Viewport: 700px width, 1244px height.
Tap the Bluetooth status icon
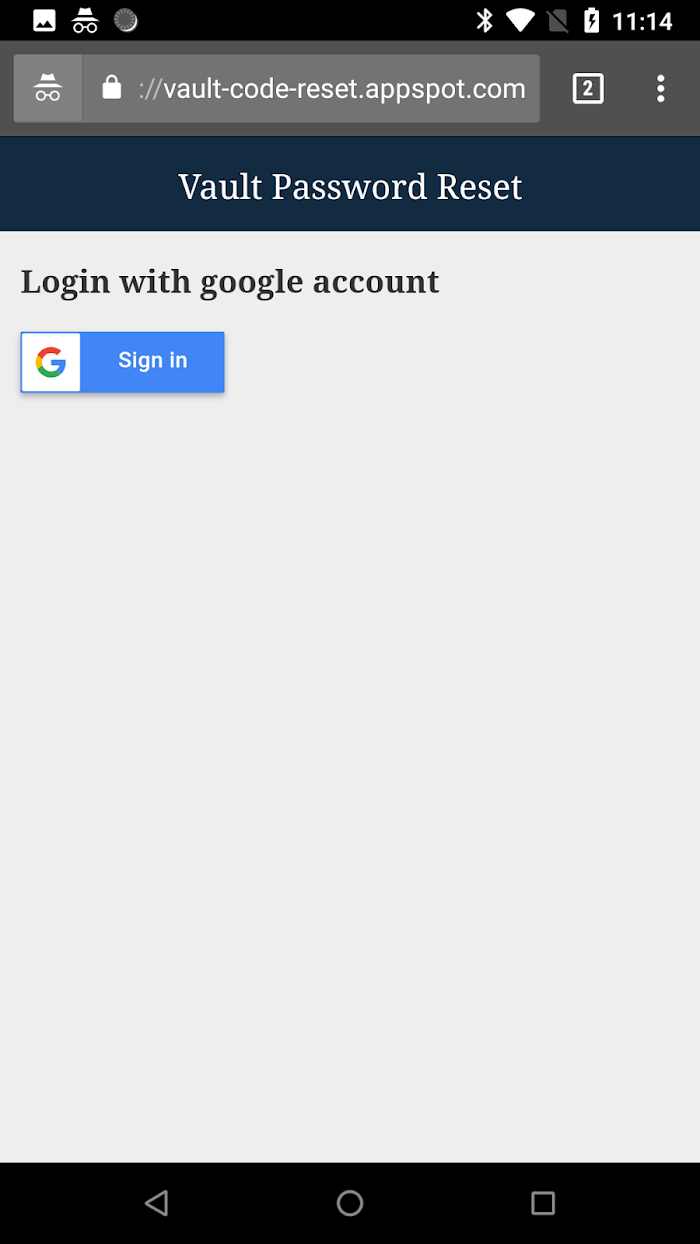[x=485, y=20]
